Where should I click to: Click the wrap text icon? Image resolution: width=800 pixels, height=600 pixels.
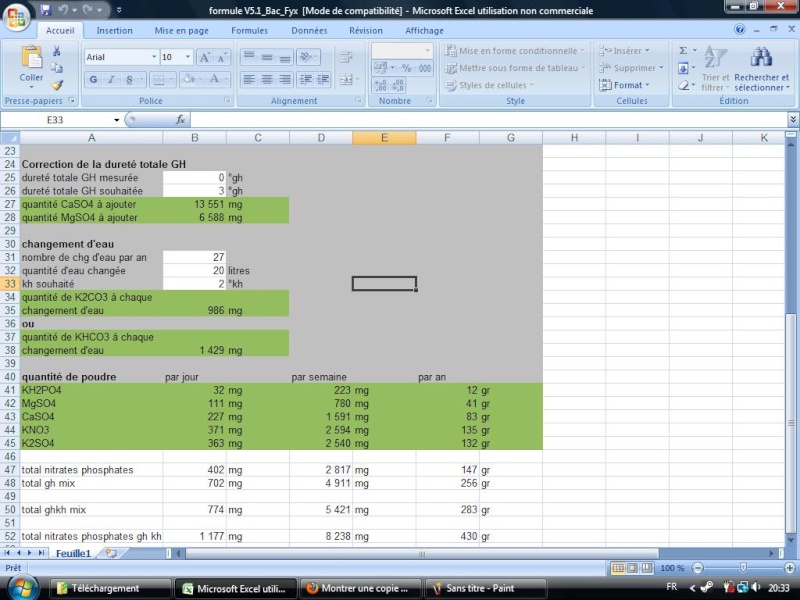point(346,57)
